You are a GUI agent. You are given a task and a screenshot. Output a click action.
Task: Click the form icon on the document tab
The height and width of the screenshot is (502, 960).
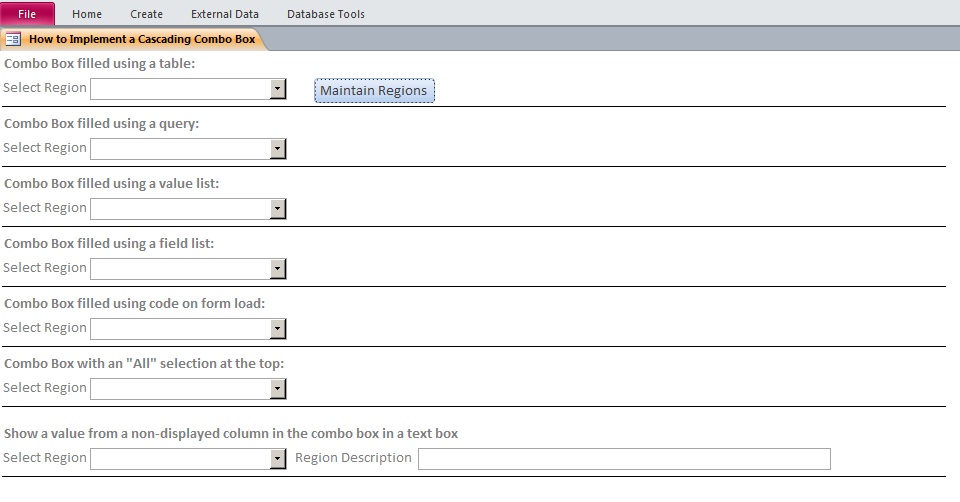pos(13,39)
